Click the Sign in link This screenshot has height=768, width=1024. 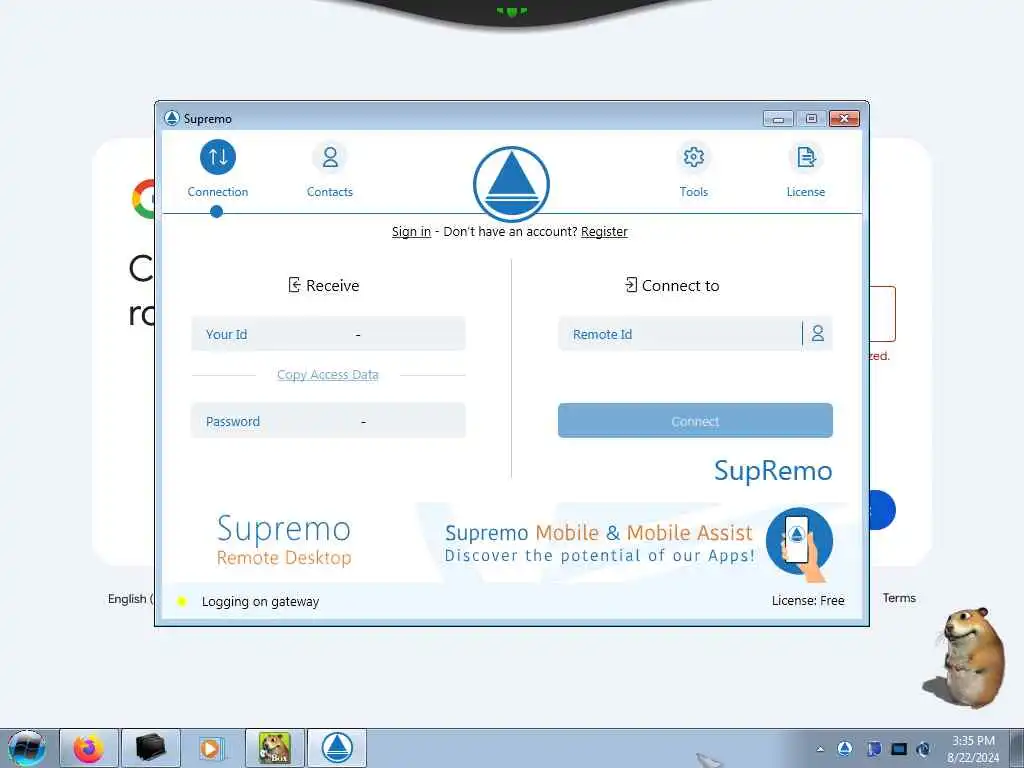pos(411,231)
